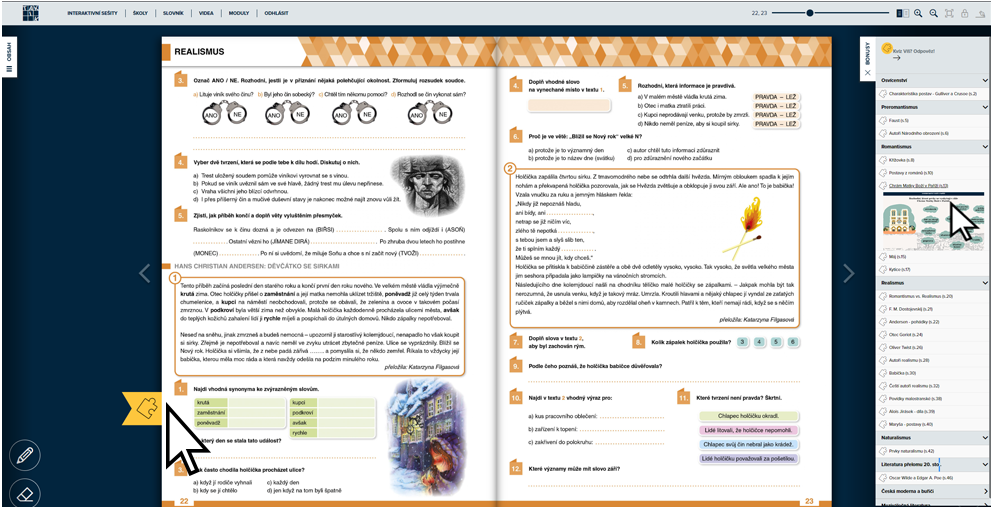Screen dimensions: 991x507
Task: Expand Česká moderna a buřiči section
Action: 985,490
